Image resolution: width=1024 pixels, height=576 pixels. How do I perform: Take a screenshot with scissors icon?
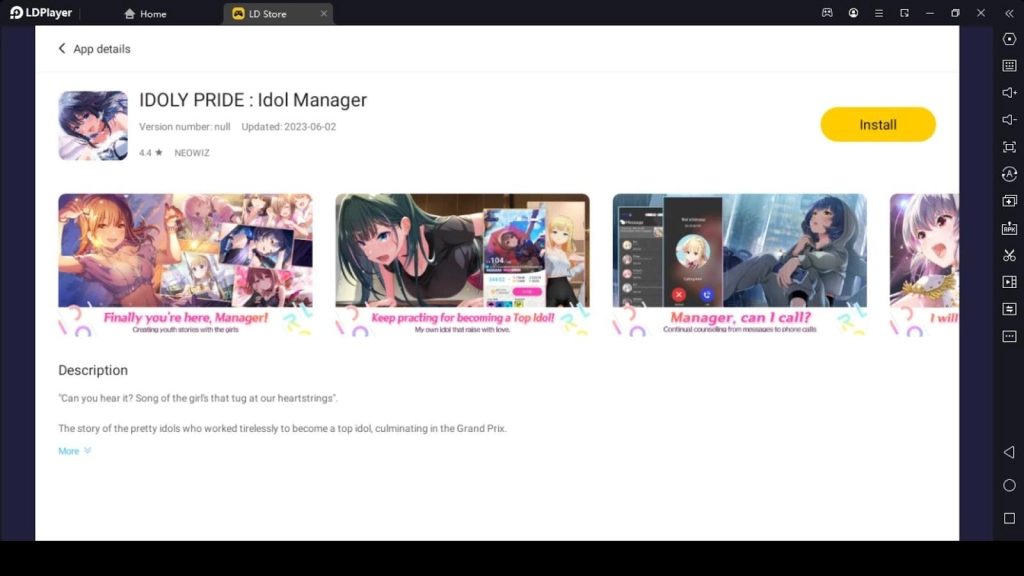[x=1009, y=255]
